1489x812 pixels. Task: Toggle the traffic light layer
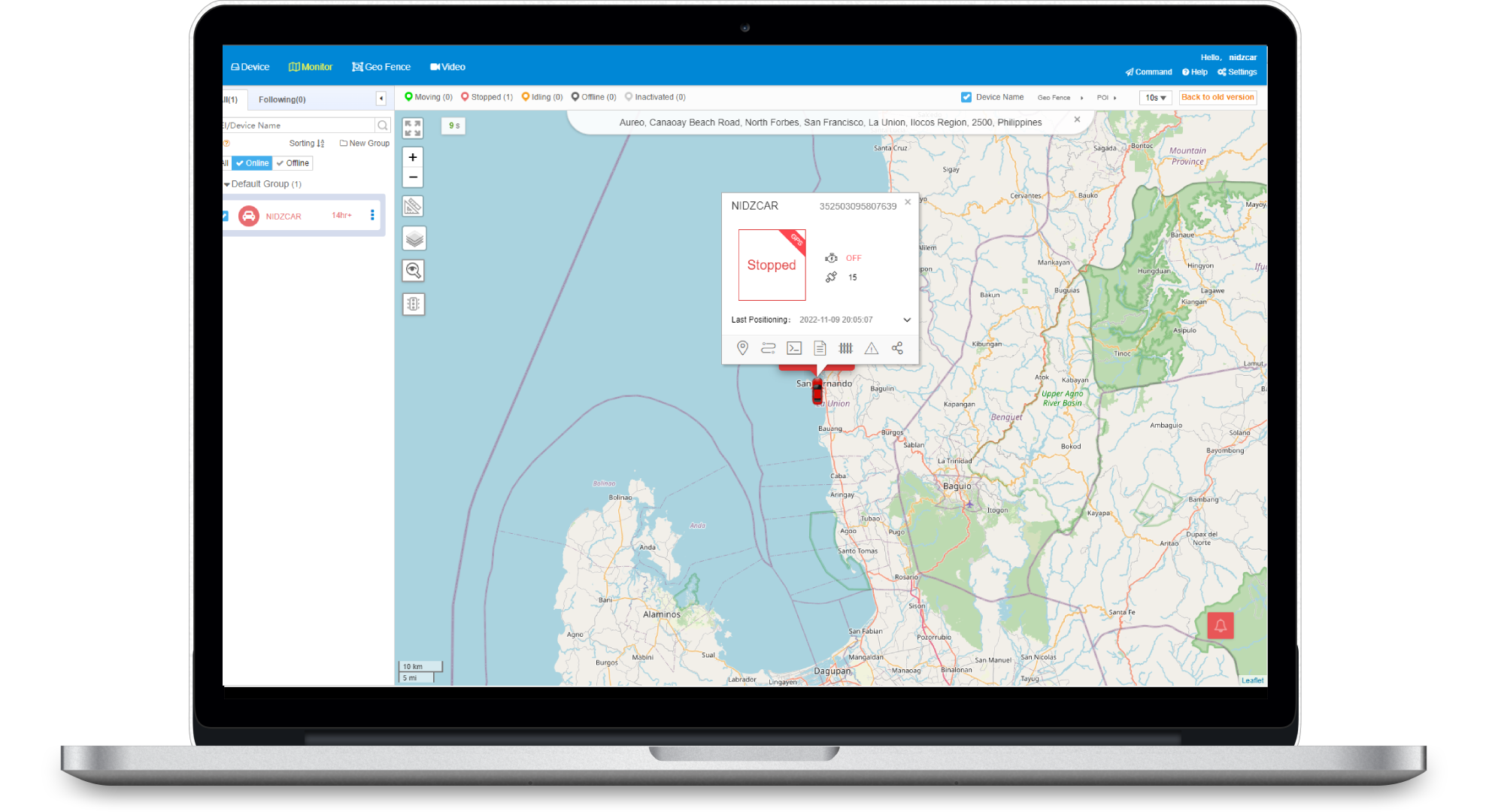414,304
